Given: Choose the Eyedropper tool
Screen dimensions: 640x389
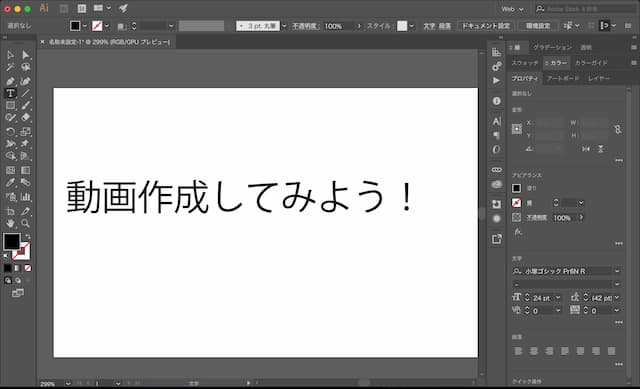Looking at the screenshot, I should tap(10, 182).
